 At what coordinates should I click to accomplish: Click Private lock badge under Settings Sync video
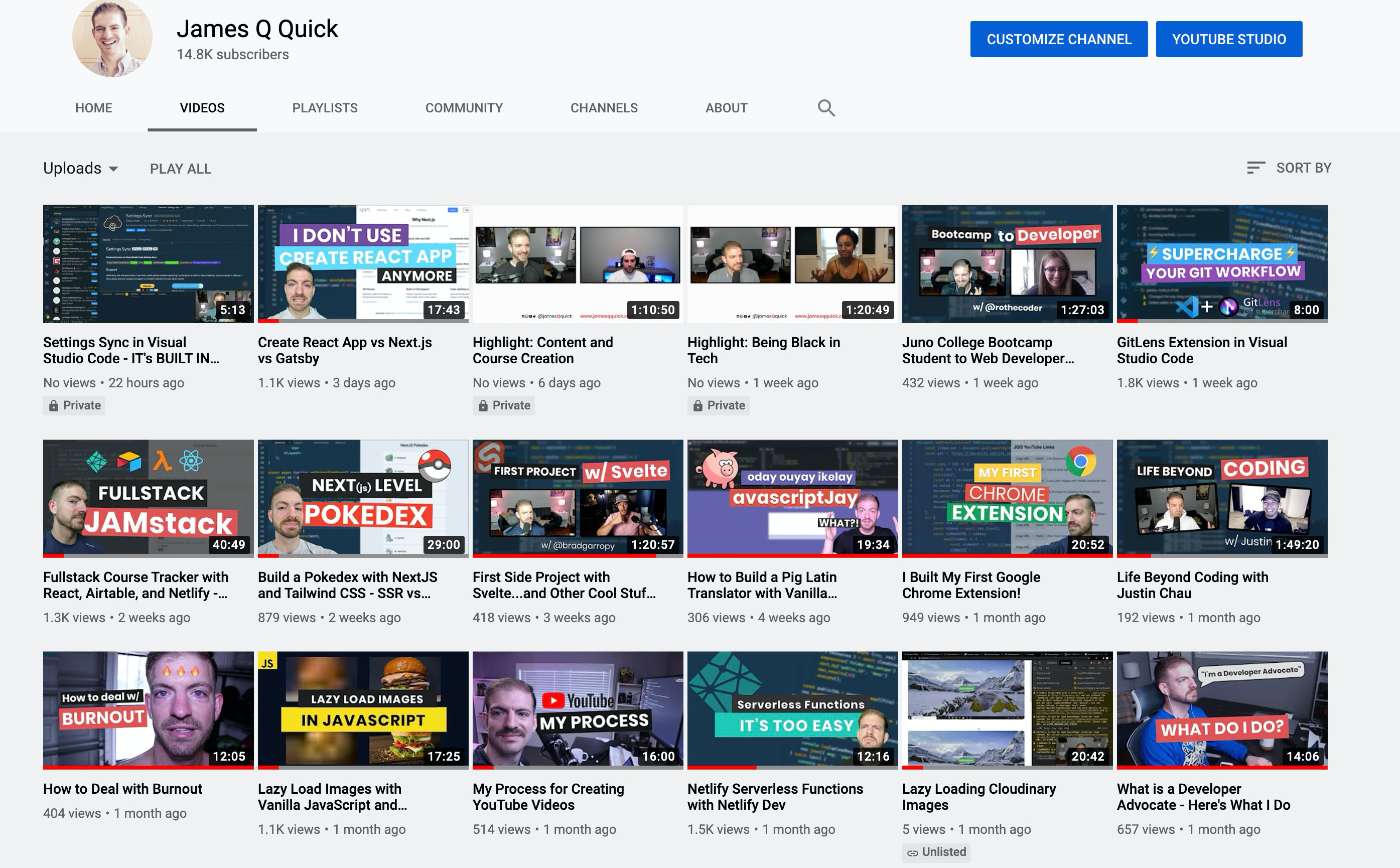click(x=74, y=405)
